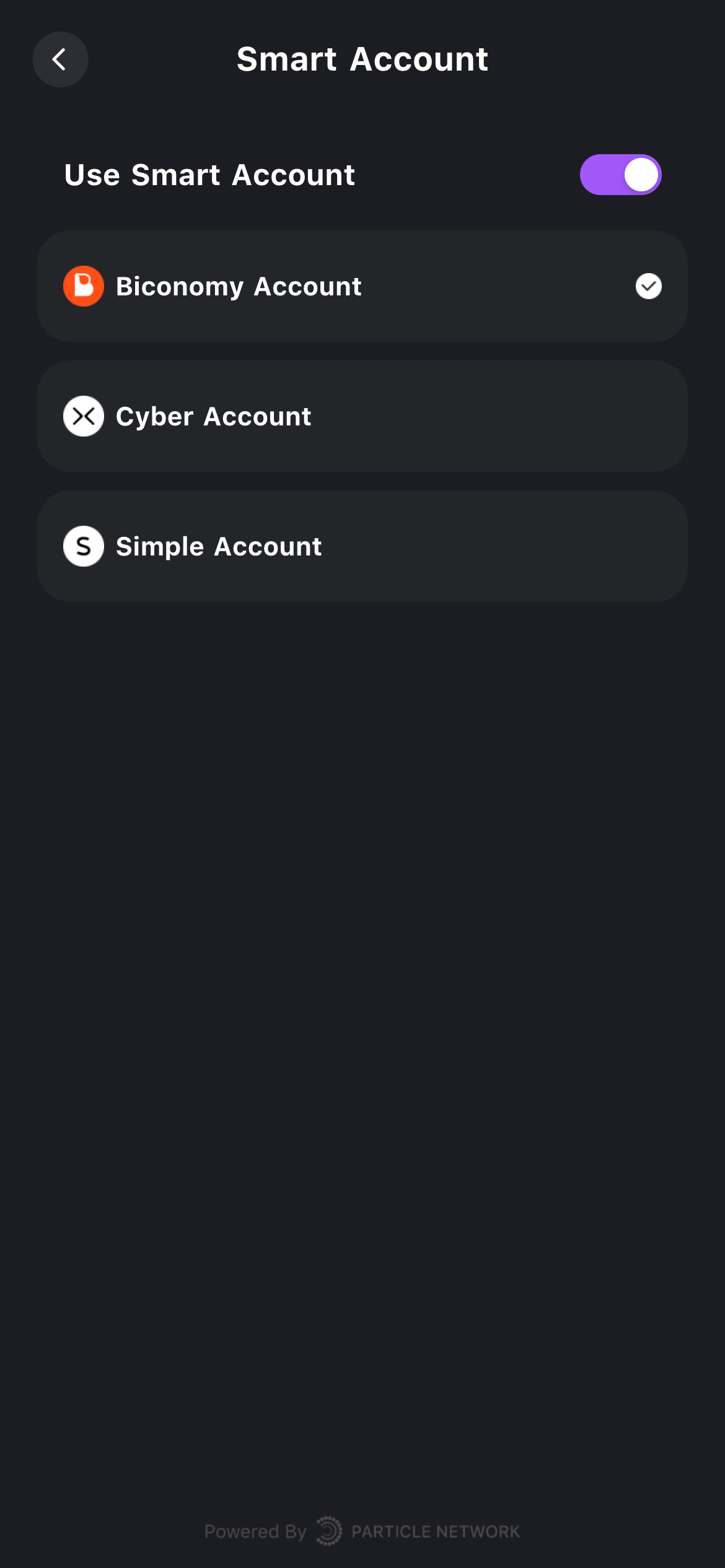Click the orange Biconomy logo icon
The image size is (725, 1568).
point(84,286)
